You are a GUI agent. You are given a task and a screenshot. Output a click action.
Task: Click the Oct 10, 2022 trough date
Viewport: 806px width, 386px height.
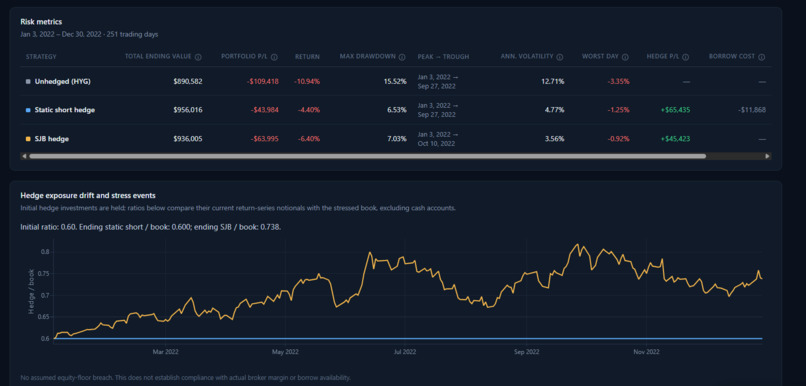pos(436,144)
